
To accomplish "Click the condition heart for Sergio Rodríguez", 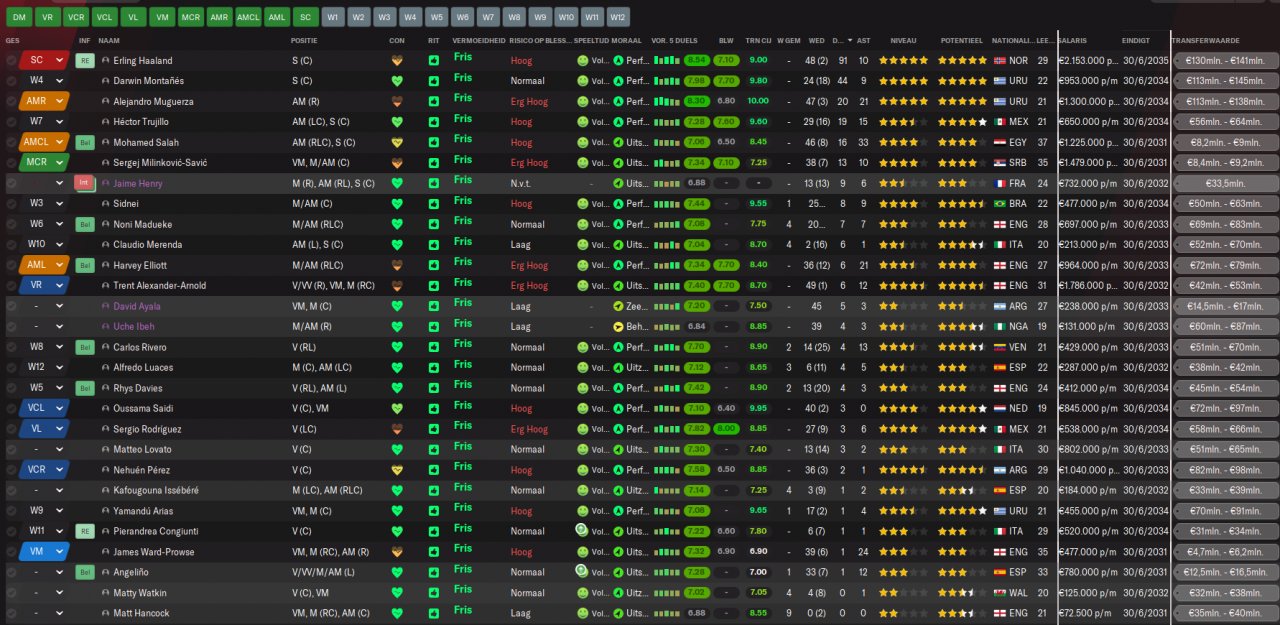I will point(397,429).
